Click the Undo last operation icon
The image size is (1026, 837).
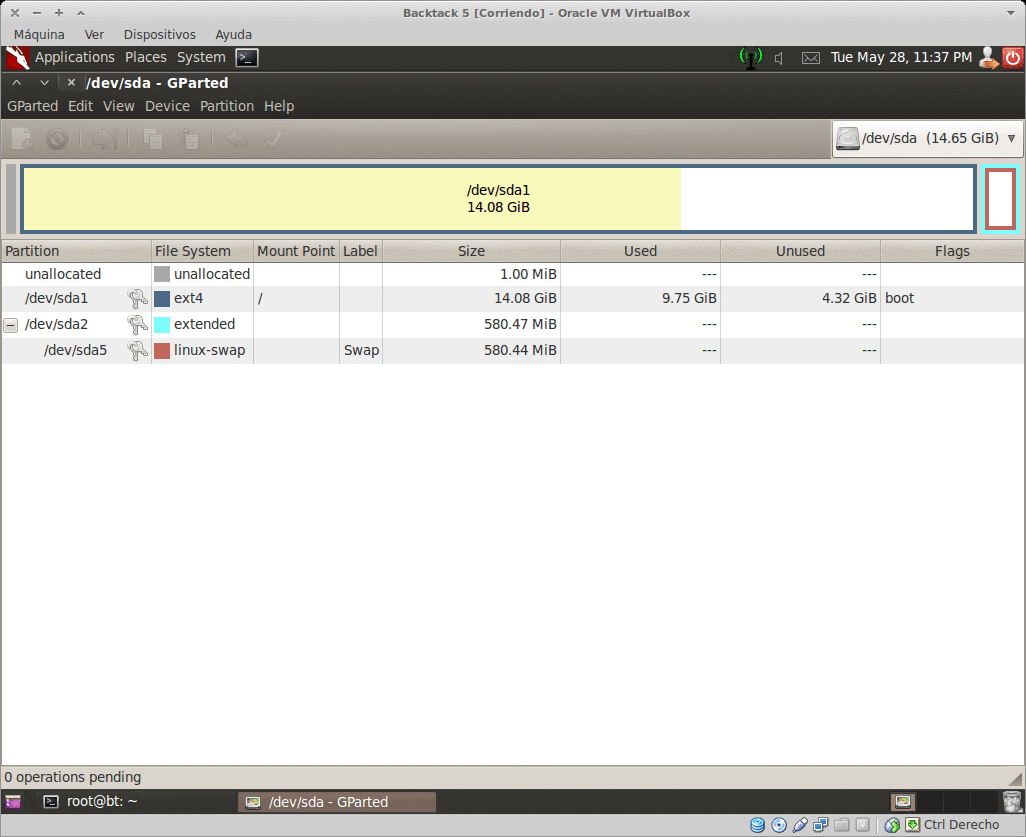point(236,140)
